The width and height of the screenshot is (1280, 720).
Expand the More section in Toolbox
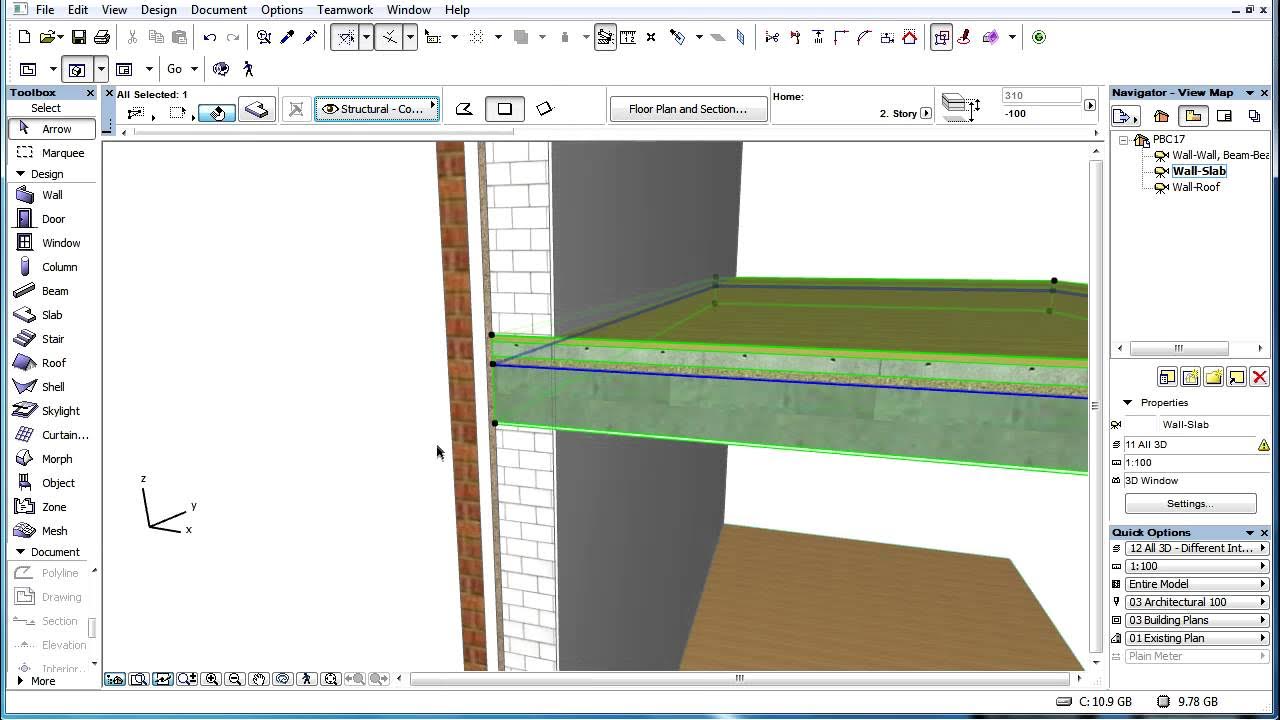[20, 681]
